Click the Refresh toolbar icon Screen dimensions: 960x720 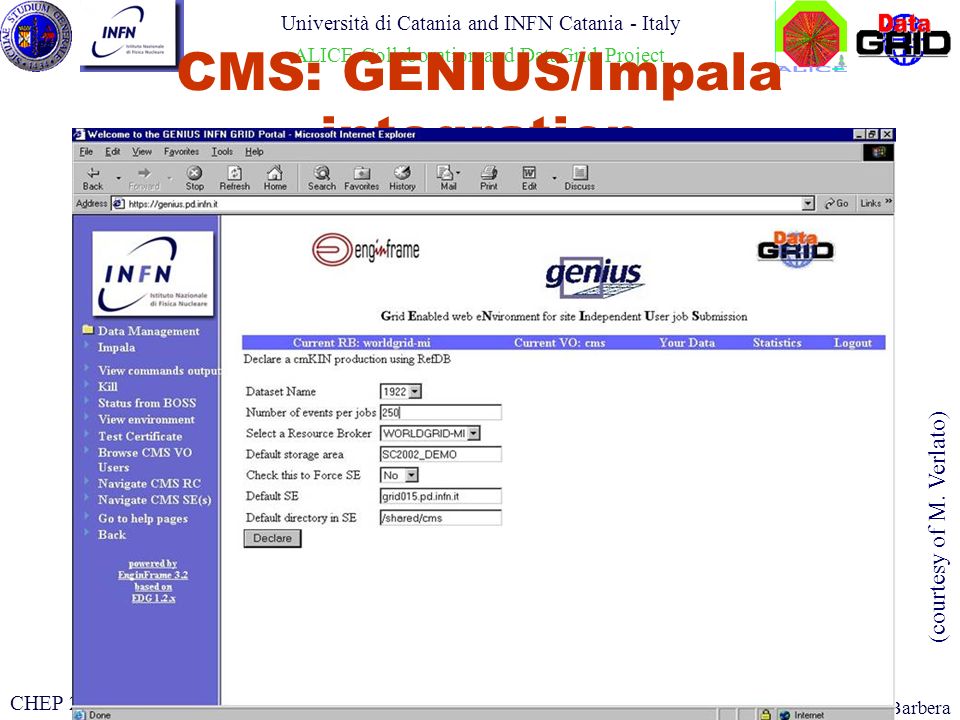click(x=234, y=178)
